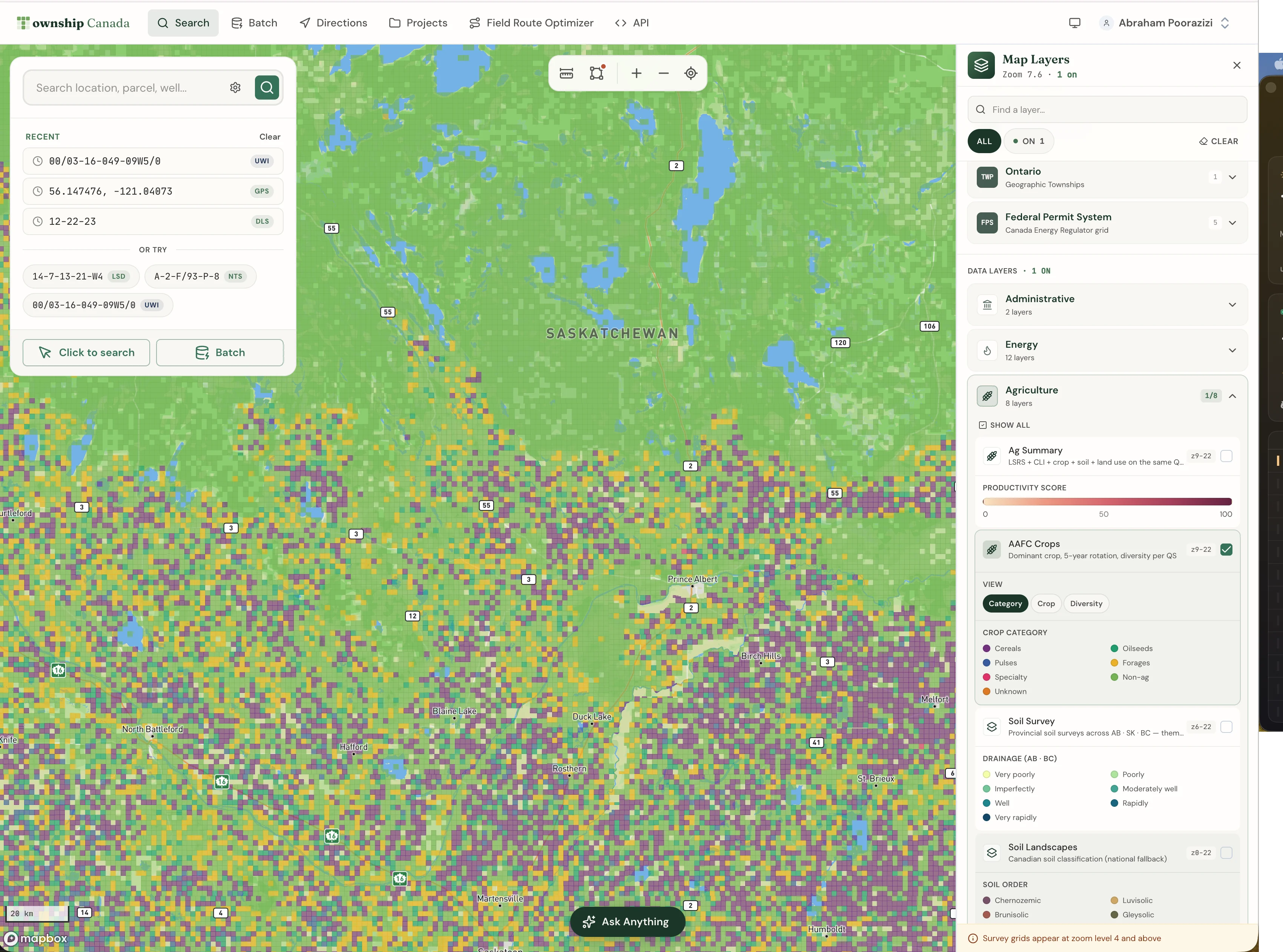
Task: Click the Energy flame icon
Action: coord(987,350)
